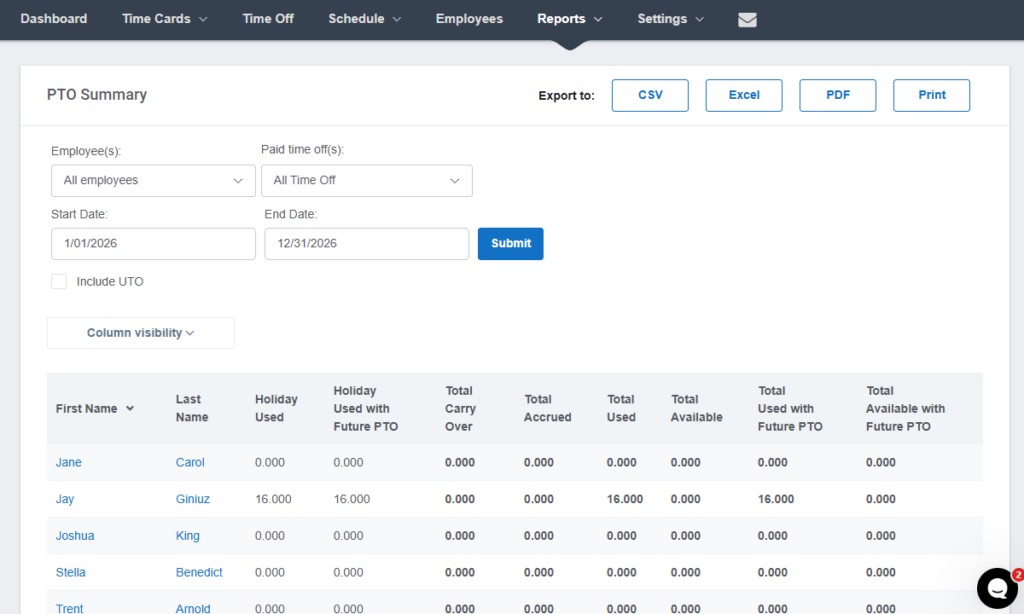Screen dimensions: 1024x614
Task: Sort by Total Carry Over column
Action: click(460, 408)
